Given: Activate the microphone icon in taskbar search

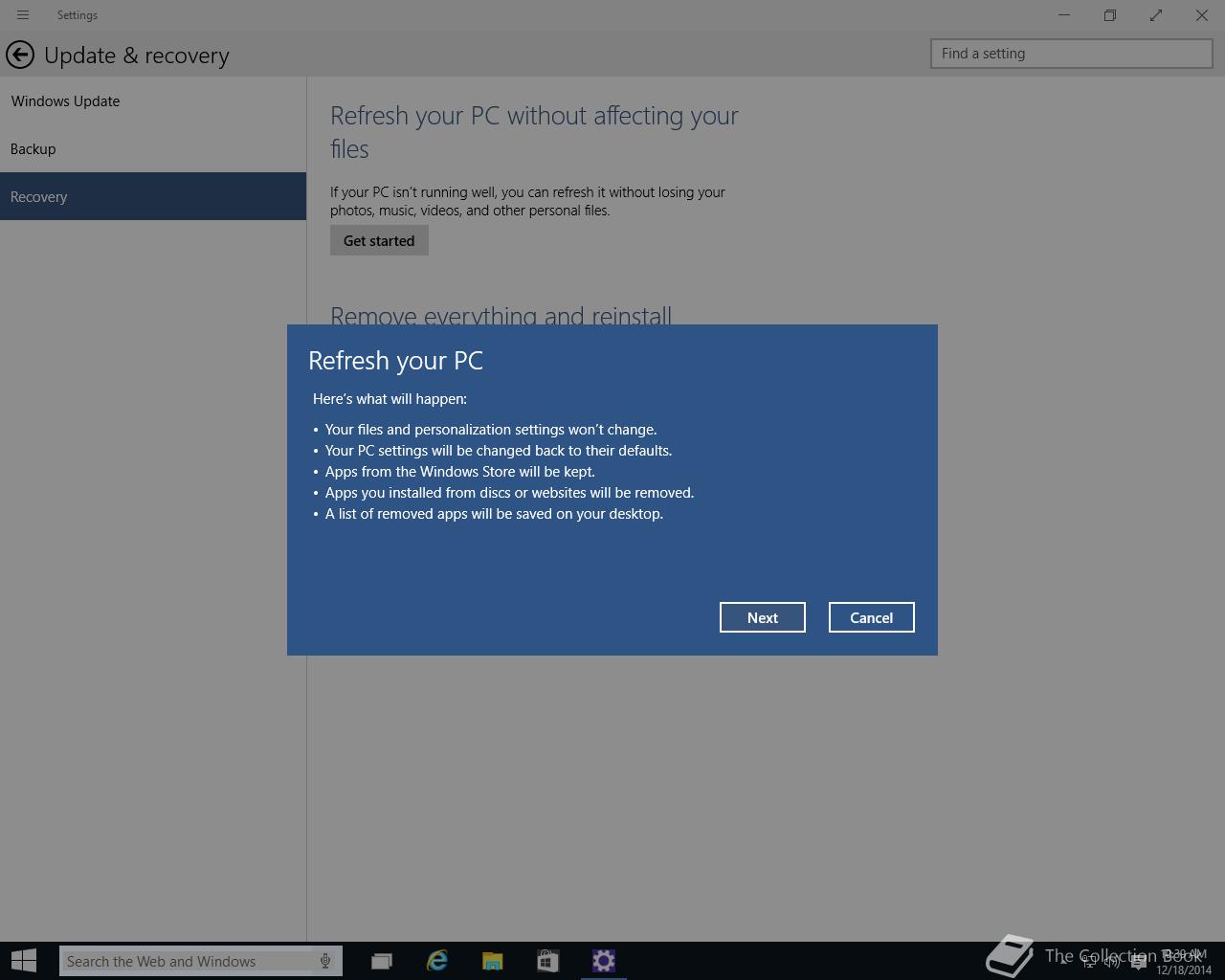Looking at the screenshot, I should (325, 961).
